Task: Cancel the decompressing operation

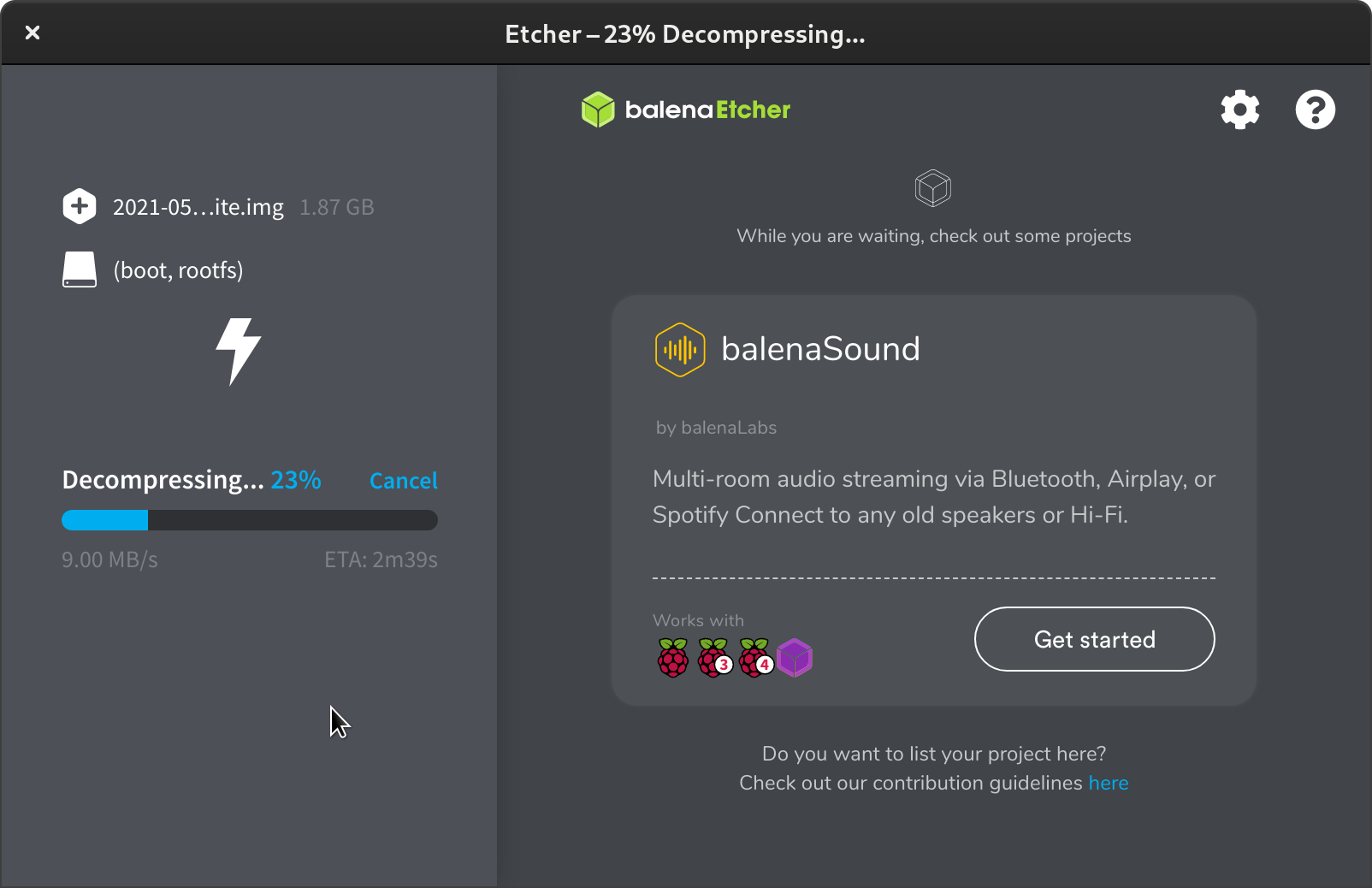Action: (404, 481)
